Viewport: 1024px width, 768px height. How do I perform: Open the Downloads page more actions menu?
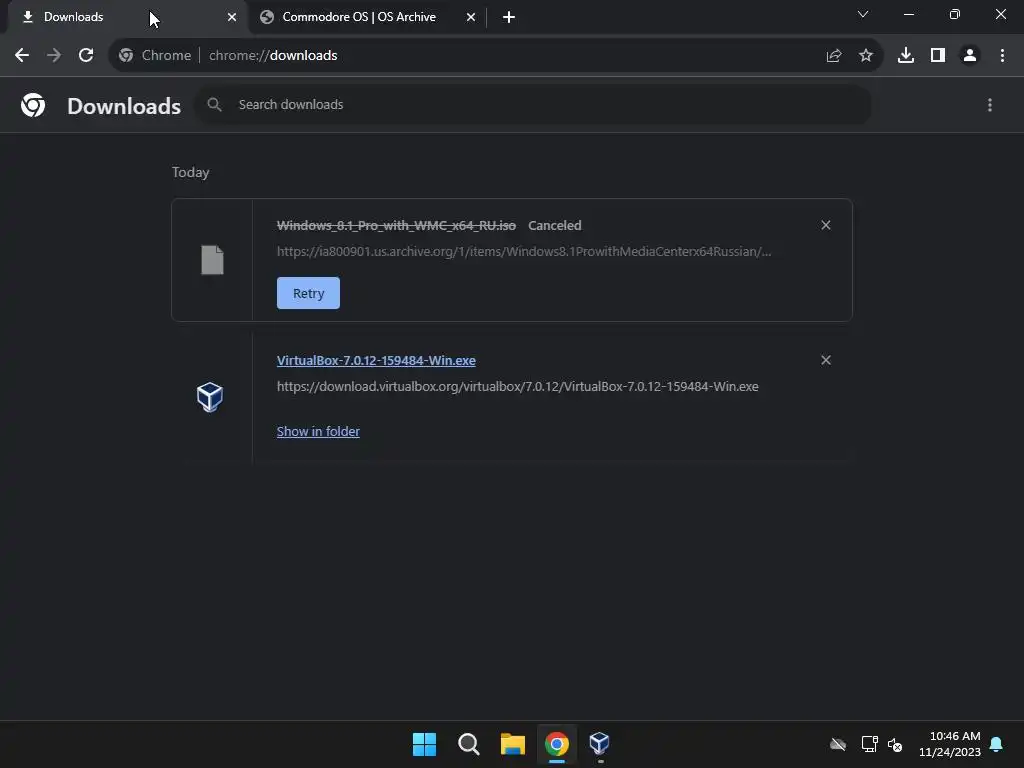point(990,105)
